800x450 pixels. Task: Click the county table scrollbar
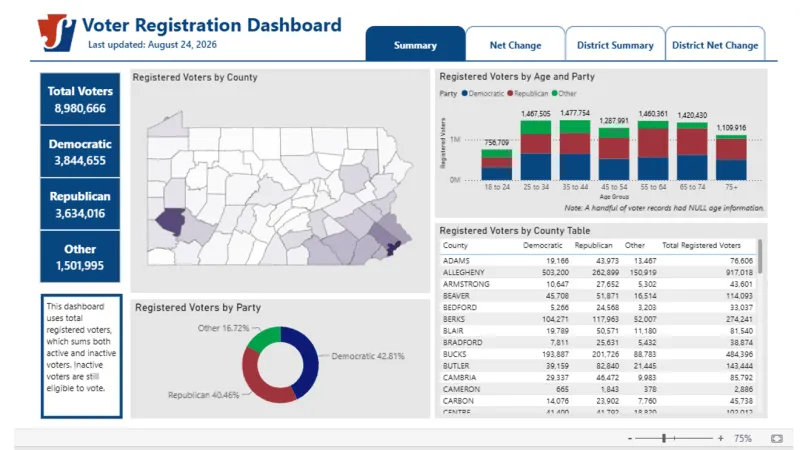[x=760, y=256]
